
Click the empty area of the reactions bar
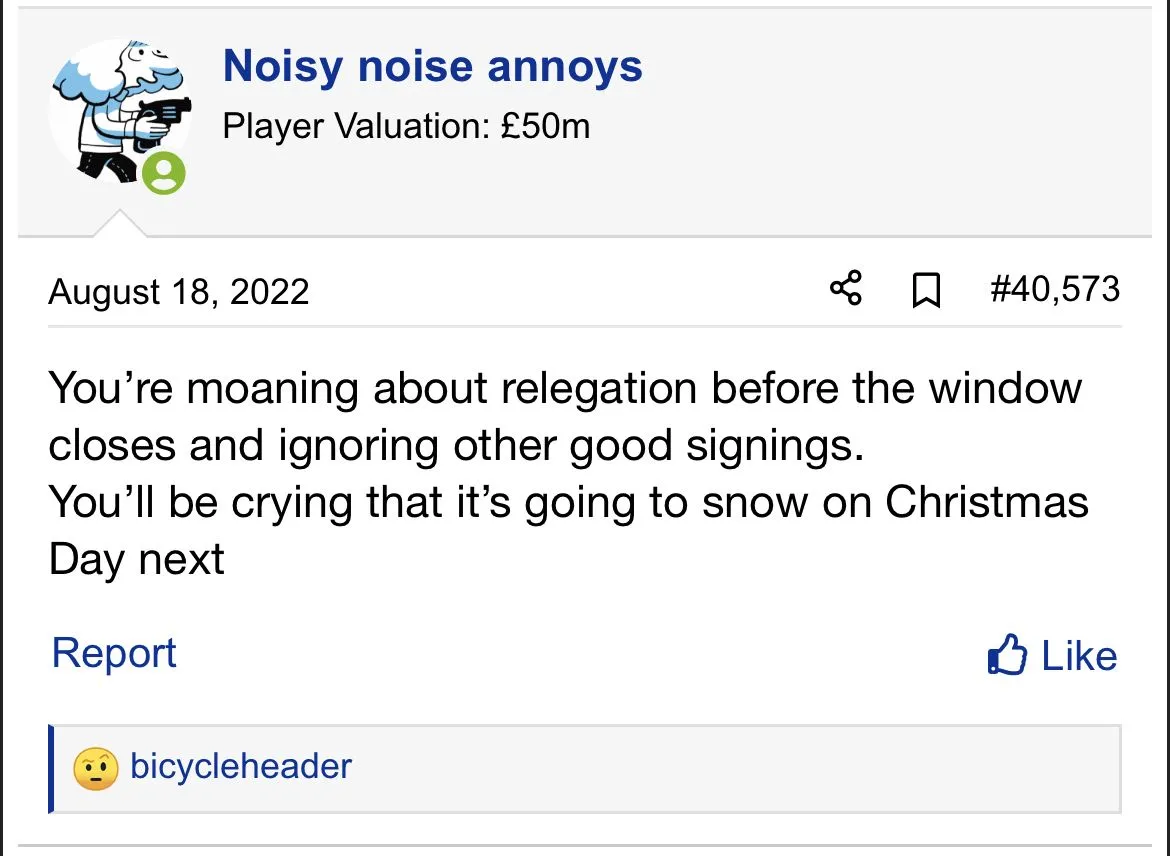click(740, 768)
